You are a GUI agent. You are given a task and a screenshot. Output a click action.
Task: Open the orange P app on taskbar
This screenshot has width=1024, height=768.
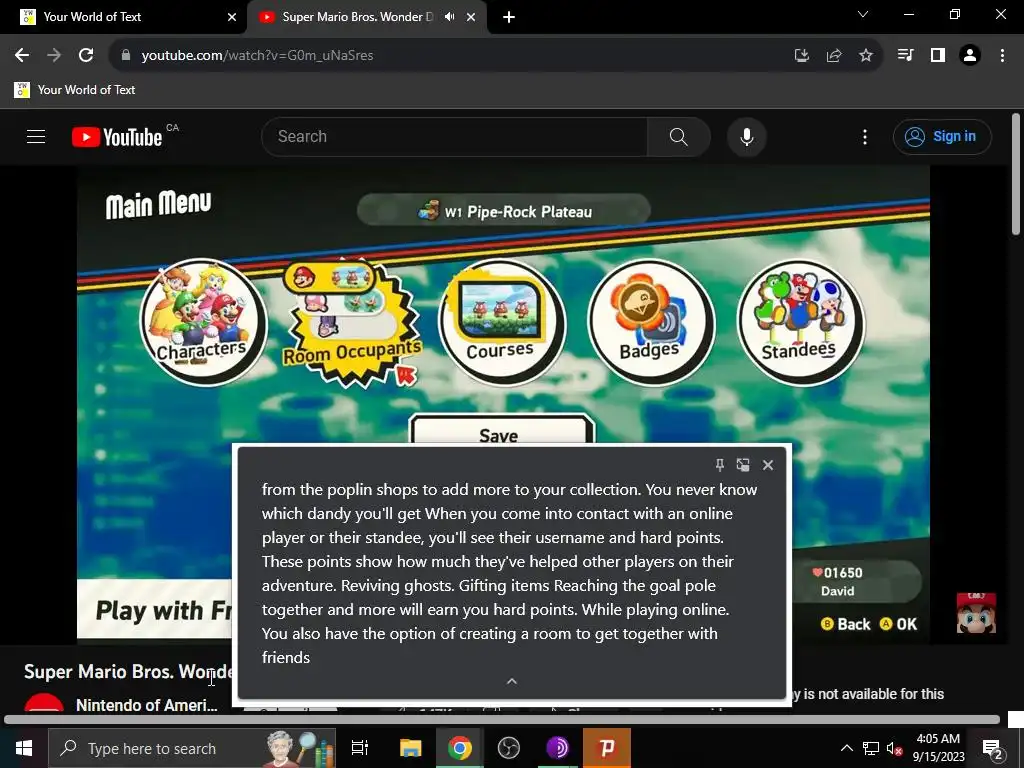[607, 748]
